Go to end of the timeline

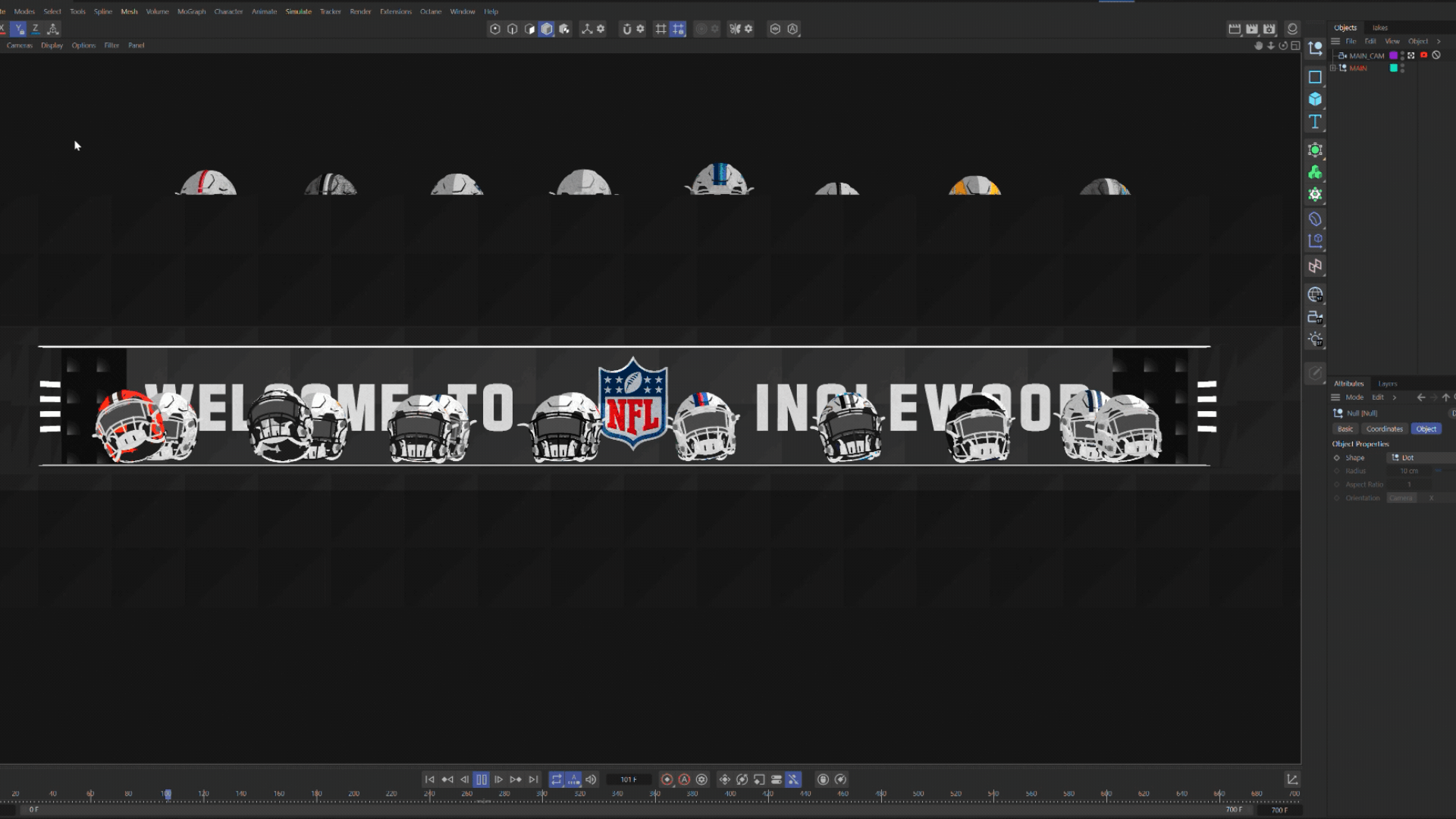533,780
